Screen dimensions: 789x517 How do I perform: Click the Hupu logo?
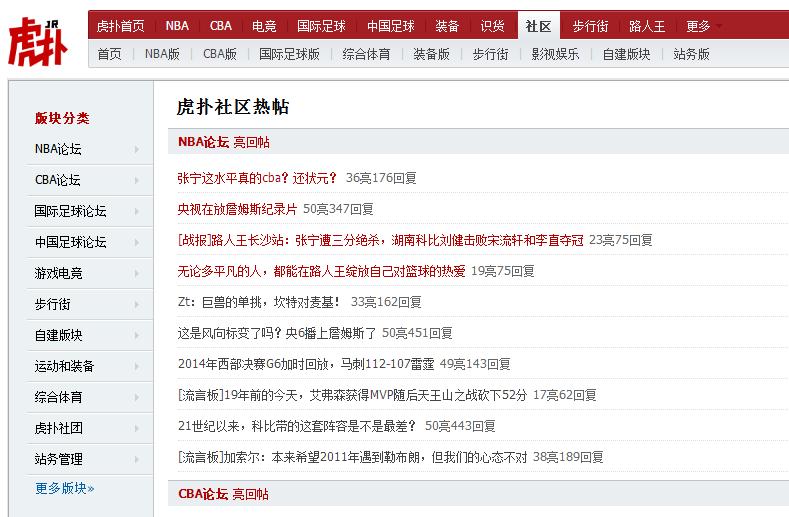click(37, 42)
